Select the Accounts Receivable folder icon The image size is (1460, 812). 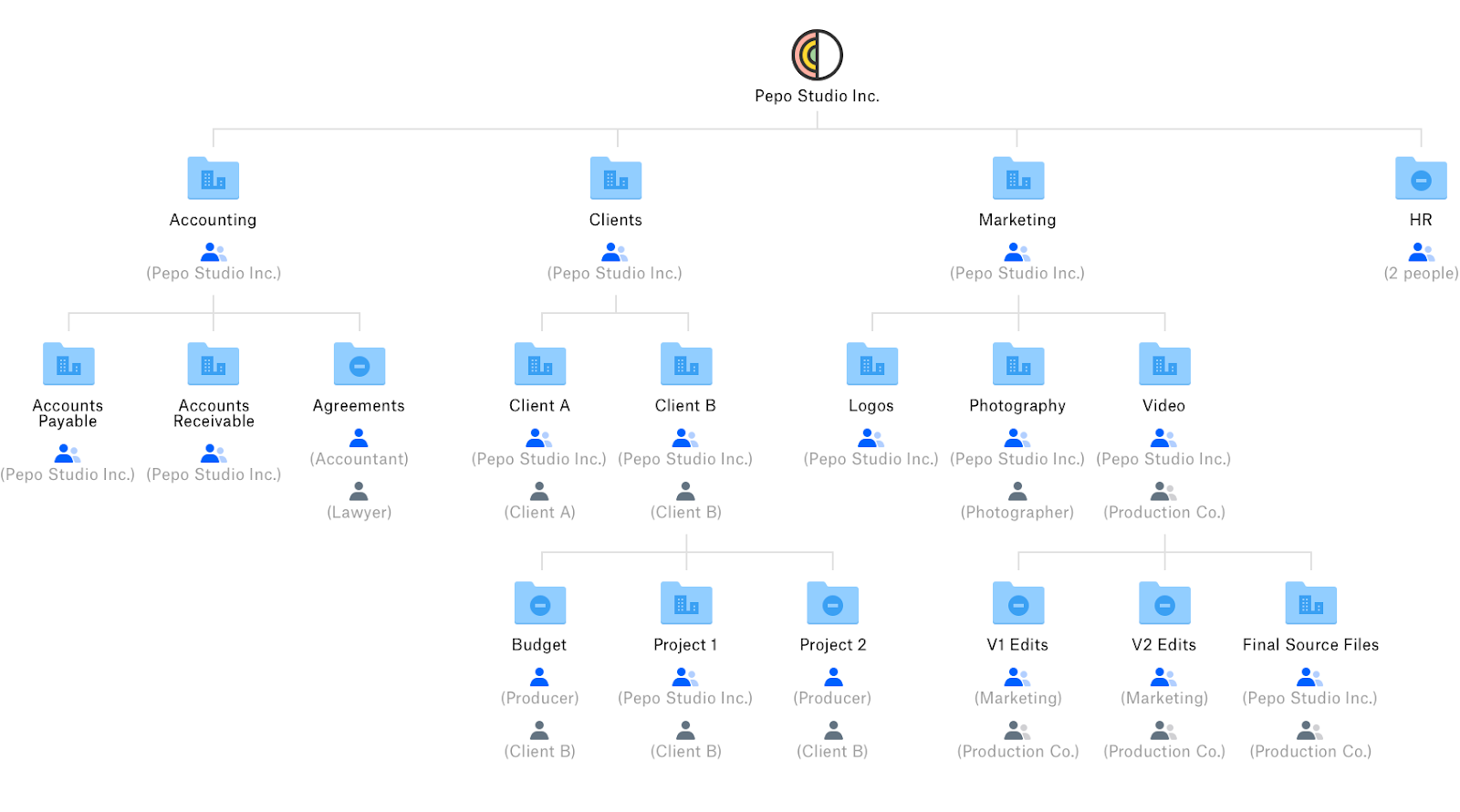click(214, 363)
